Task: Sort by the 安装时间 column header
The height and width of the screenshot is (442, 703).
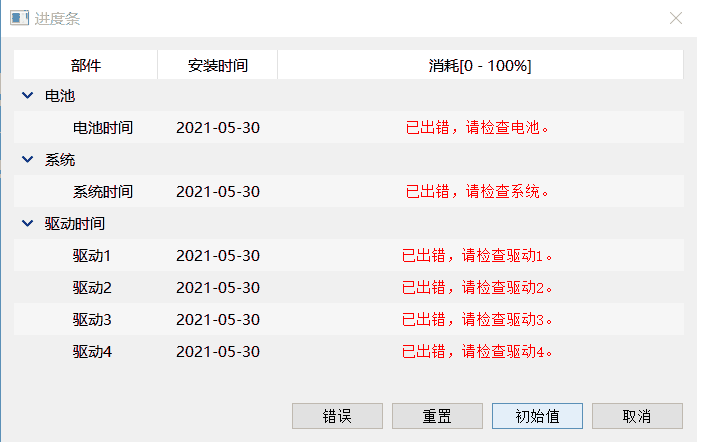Action: pos(218,65)
